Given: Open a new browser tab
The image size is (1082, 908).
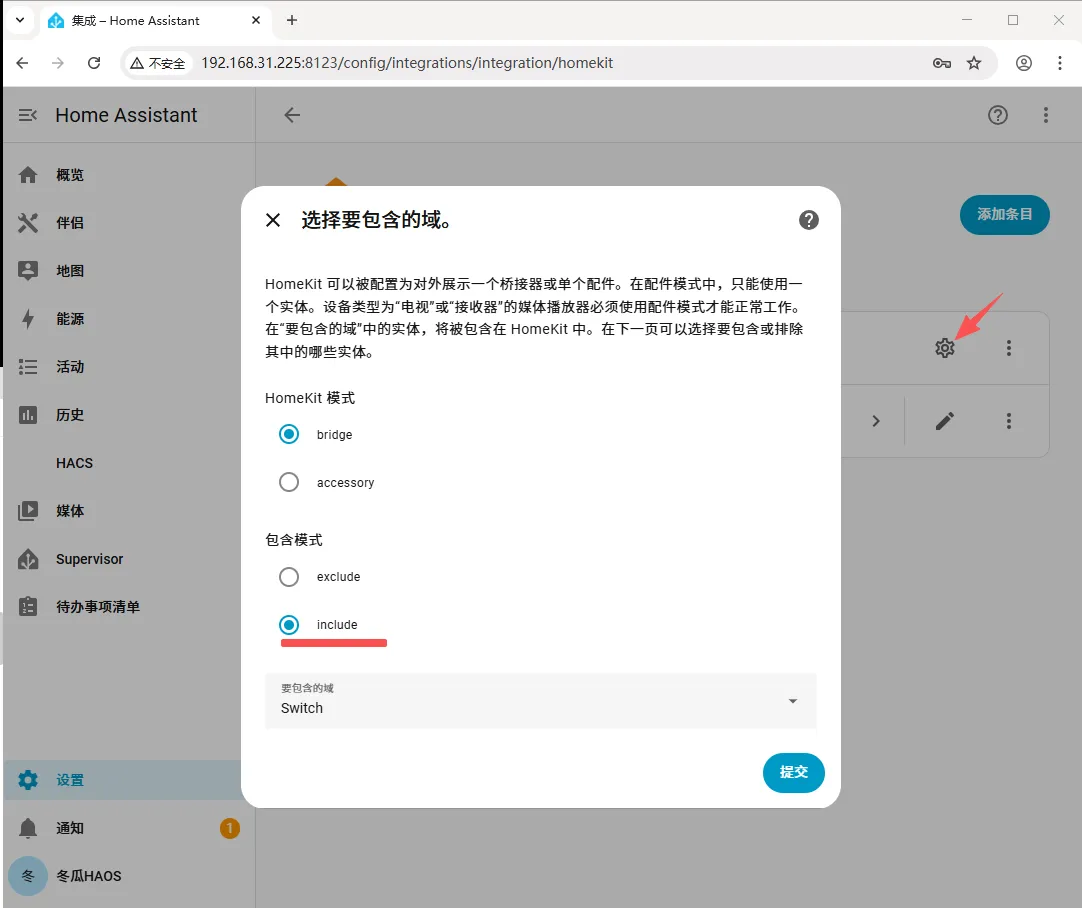Looking at the screenshot, I should (292, 20).
